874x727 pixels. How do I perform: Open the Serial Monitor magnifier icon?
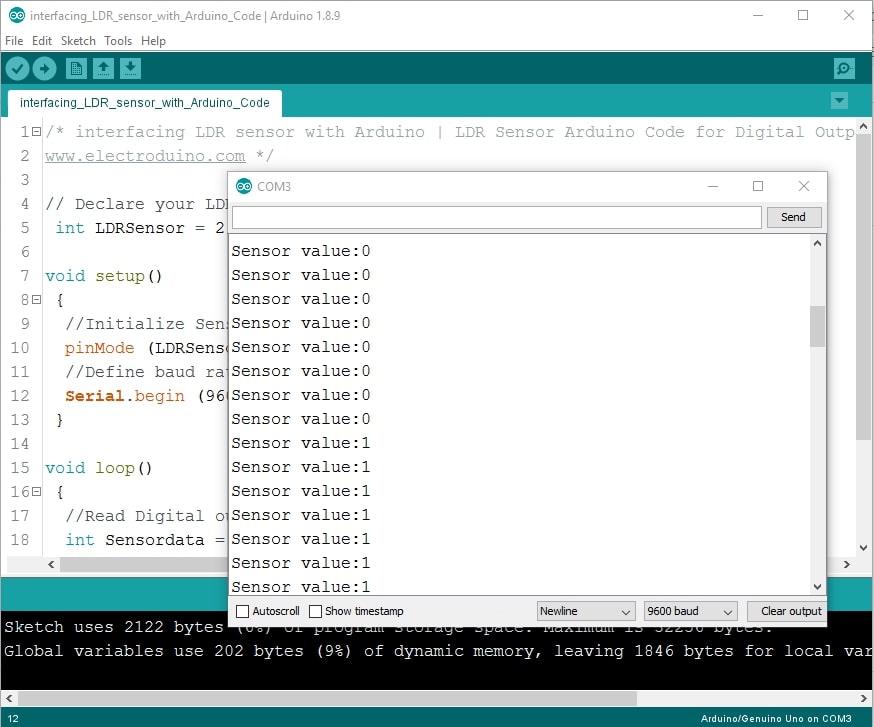844,69
